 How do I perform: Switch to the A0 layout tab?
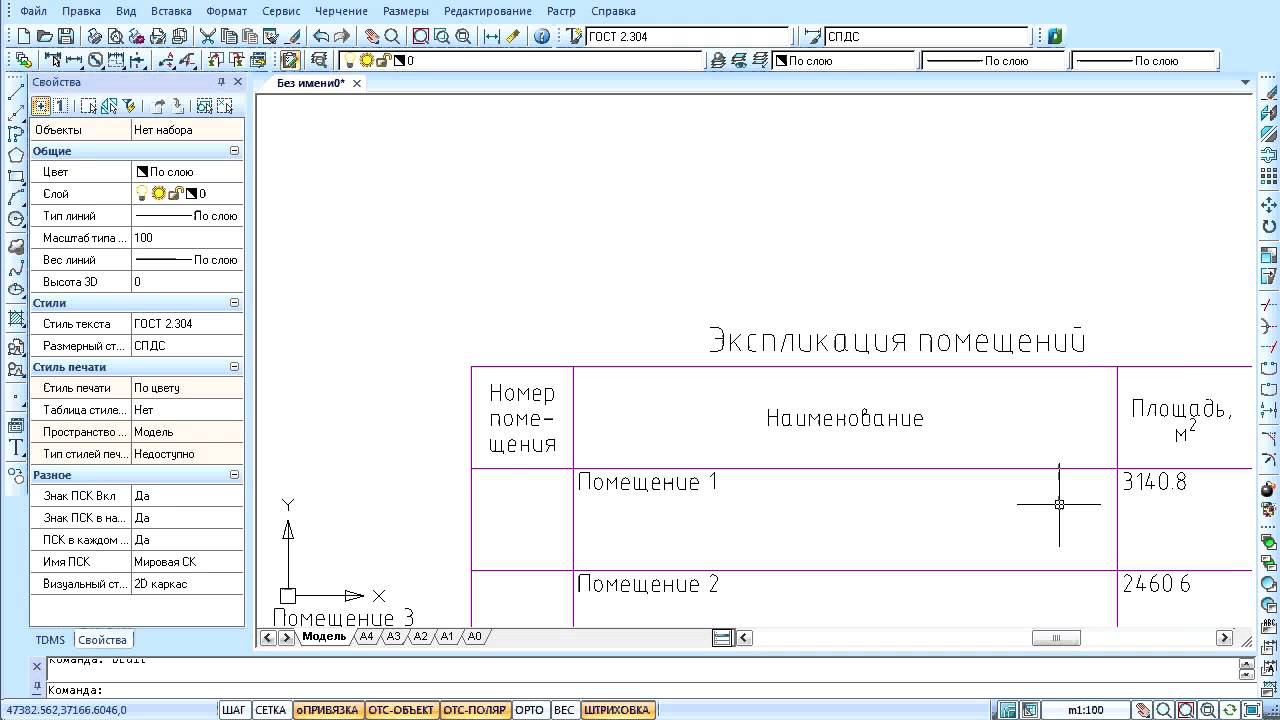[475, 637]
